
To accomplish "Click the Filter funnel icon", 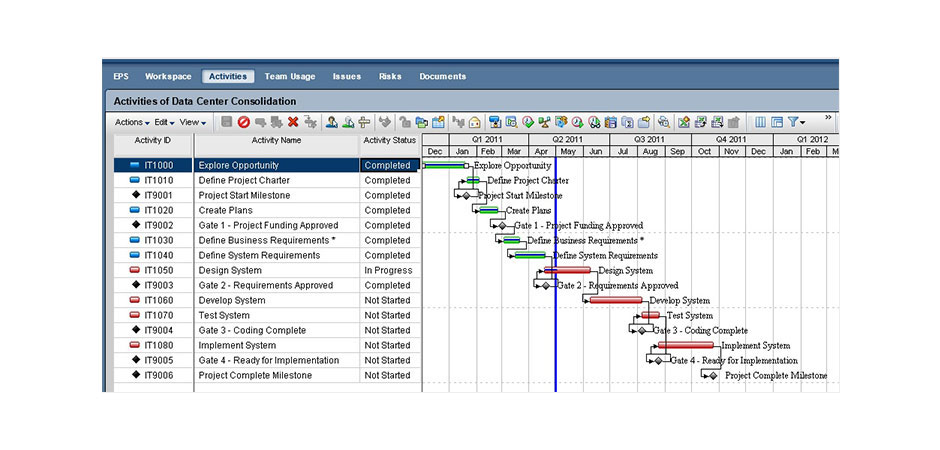I will (795, 122).
